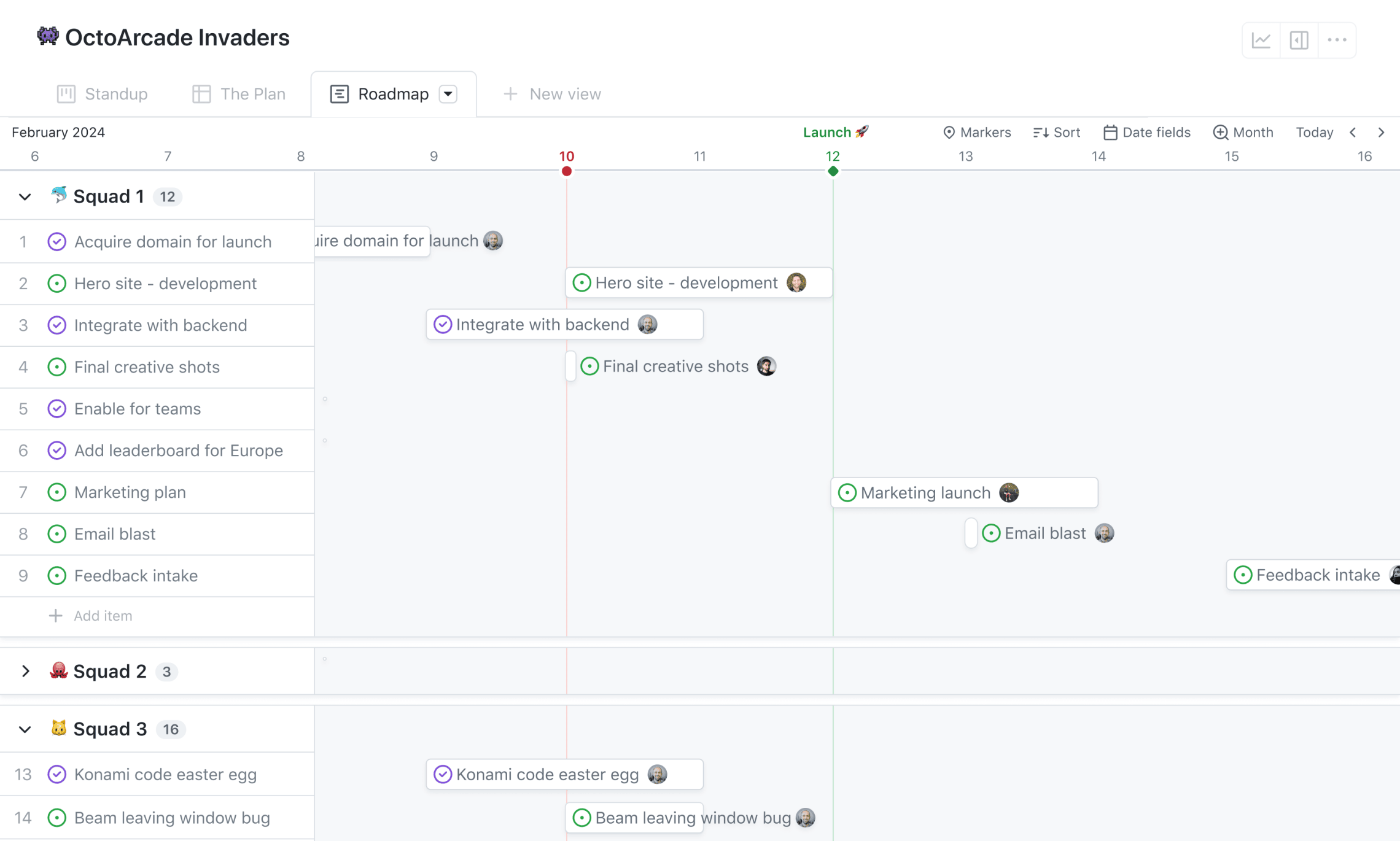Click the closed status icon beside Enable for teams

pos(56,409)
